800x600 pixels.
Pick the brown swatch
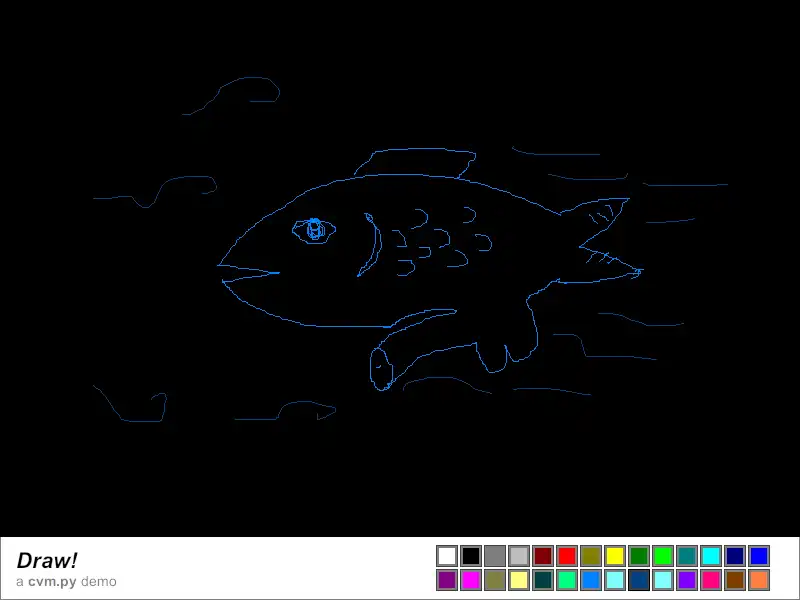click(x=735, y=580)
